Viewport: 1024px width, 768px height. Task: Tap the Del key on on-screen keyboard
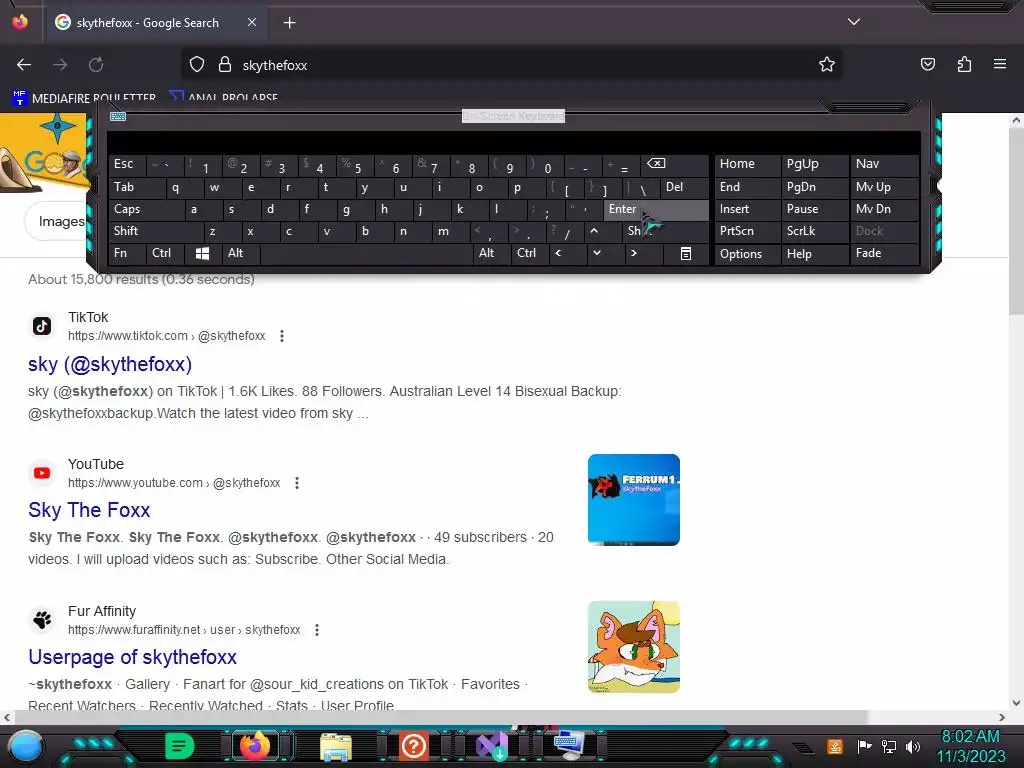coord(684,187)
